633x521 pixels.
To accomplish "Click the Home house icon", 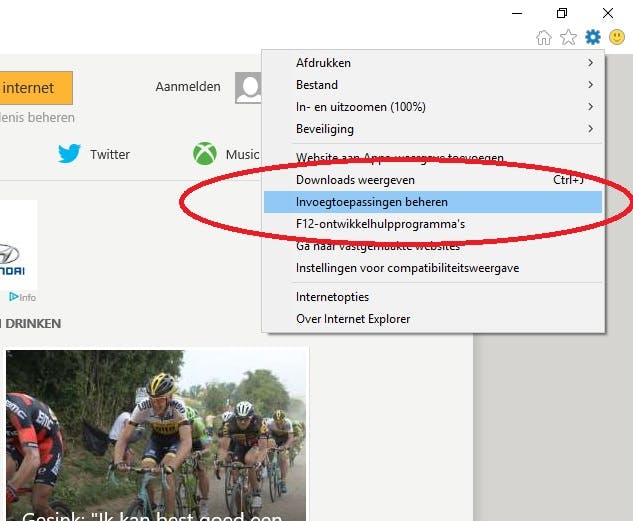I will point(544,38).
